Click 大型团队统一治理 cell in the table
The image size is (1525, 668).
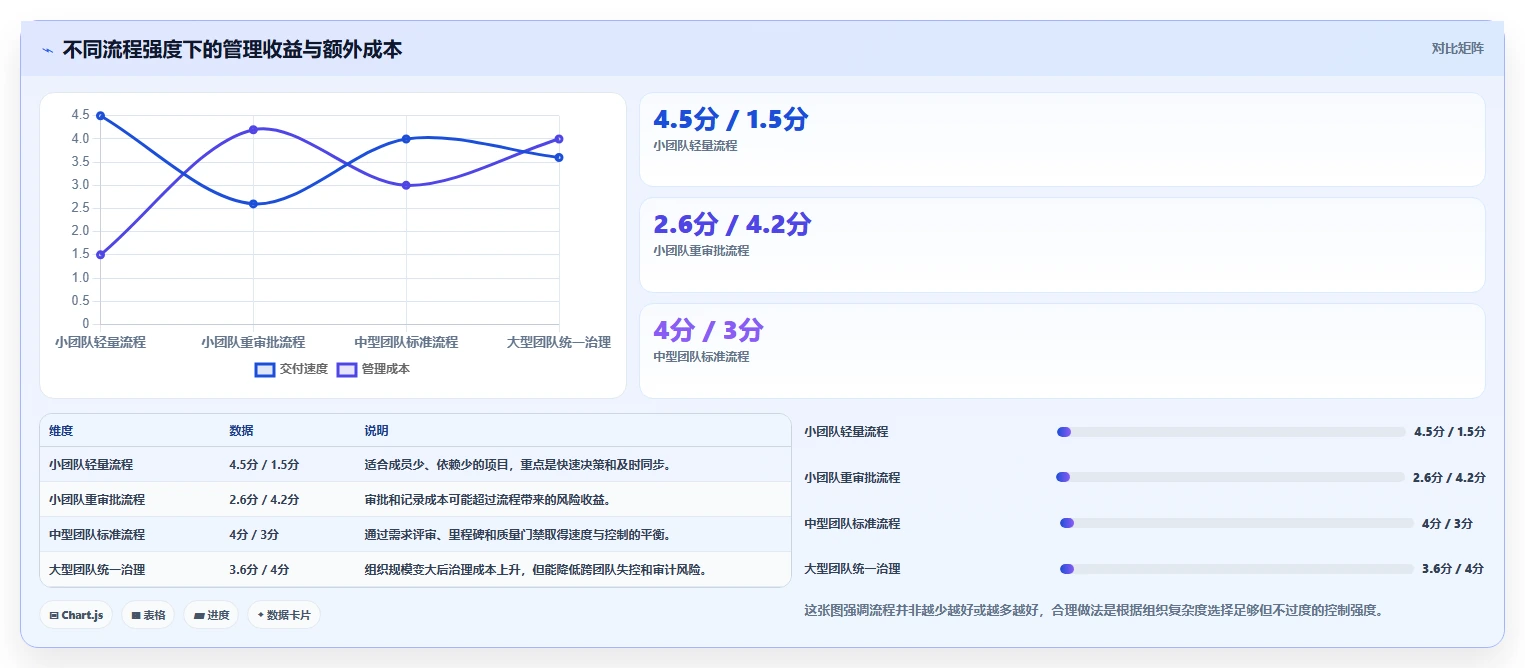coord(97,570)
